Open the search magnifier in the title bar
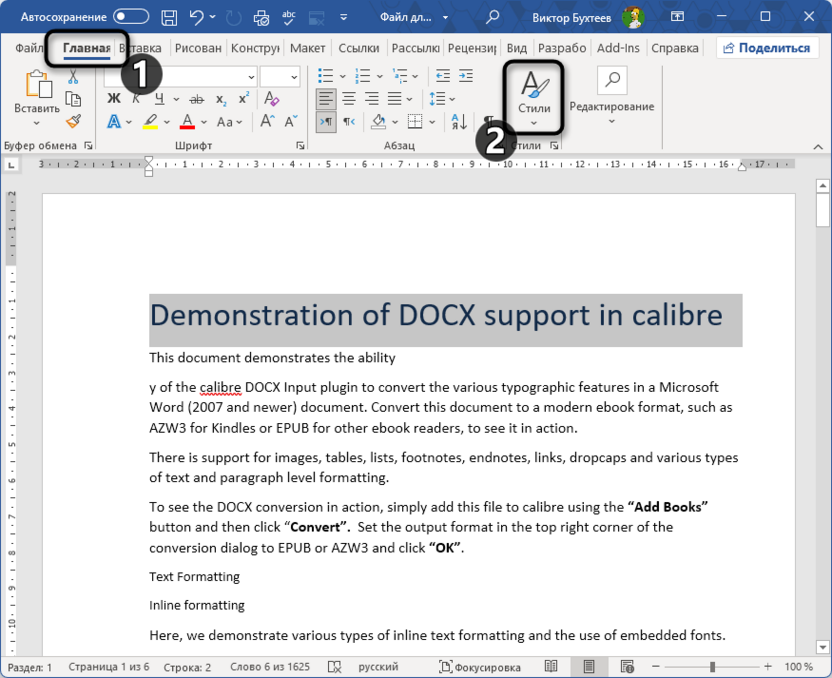 point(492,17)
